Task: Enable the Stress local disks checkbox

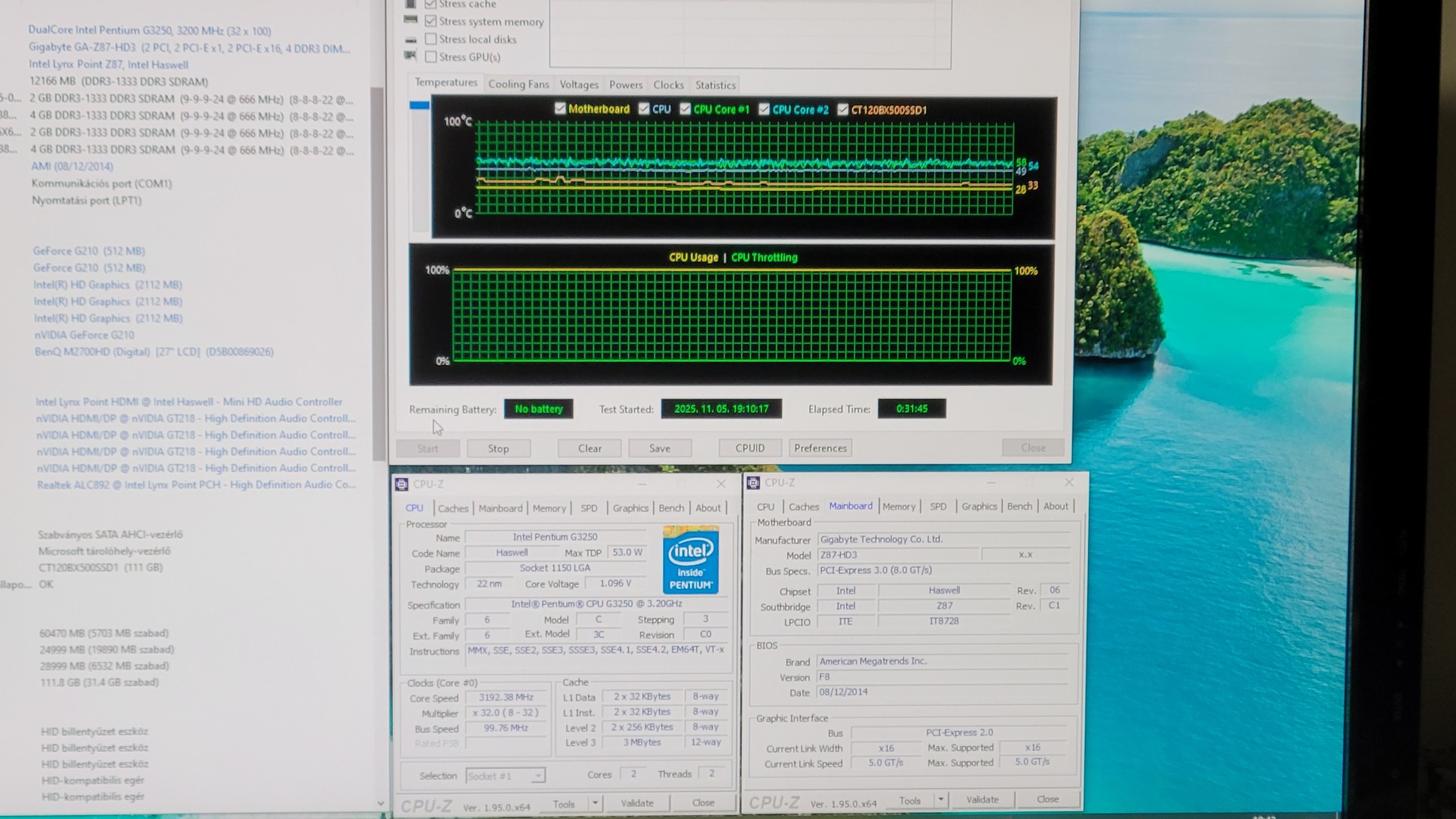Action: 431,39
